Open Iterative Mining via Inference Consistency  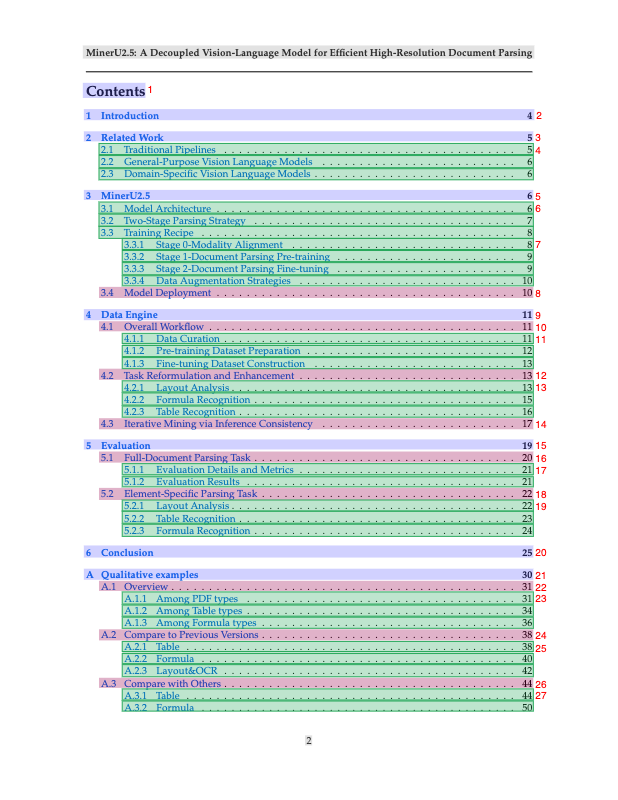pyautogui.click(x=218, y=424)
